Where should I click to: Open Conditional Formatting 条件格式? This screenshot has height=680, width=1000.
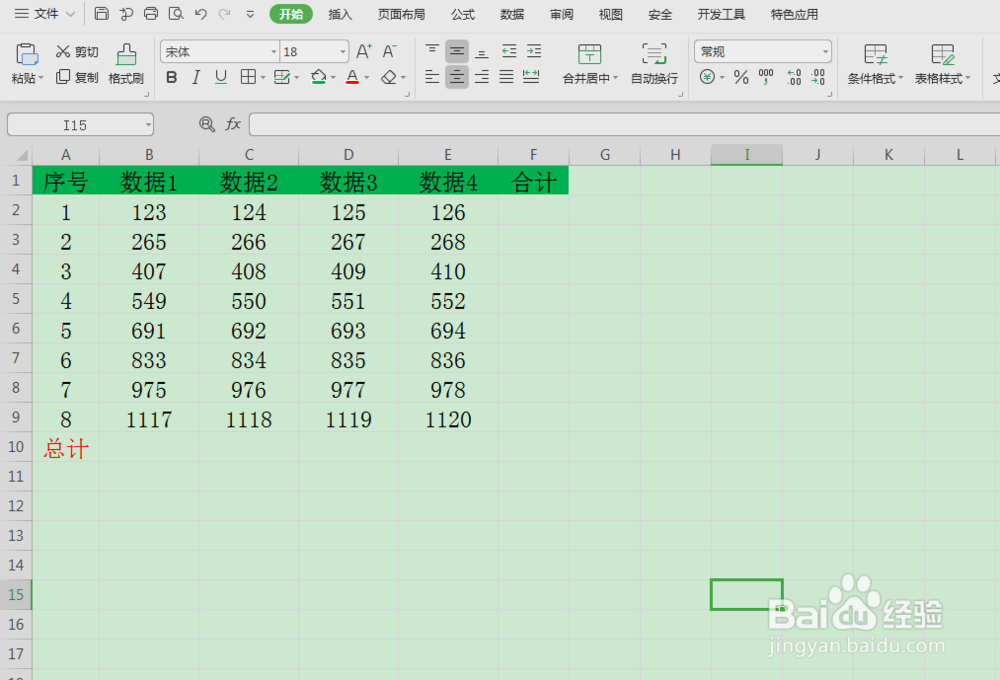(x=875, y=64)
